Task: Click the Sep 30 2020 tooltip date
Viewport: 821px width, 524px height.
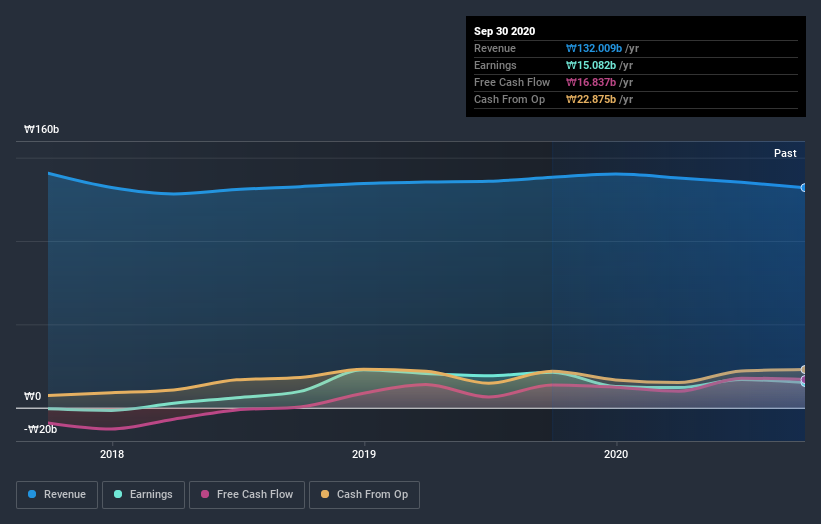Action: 505,31
